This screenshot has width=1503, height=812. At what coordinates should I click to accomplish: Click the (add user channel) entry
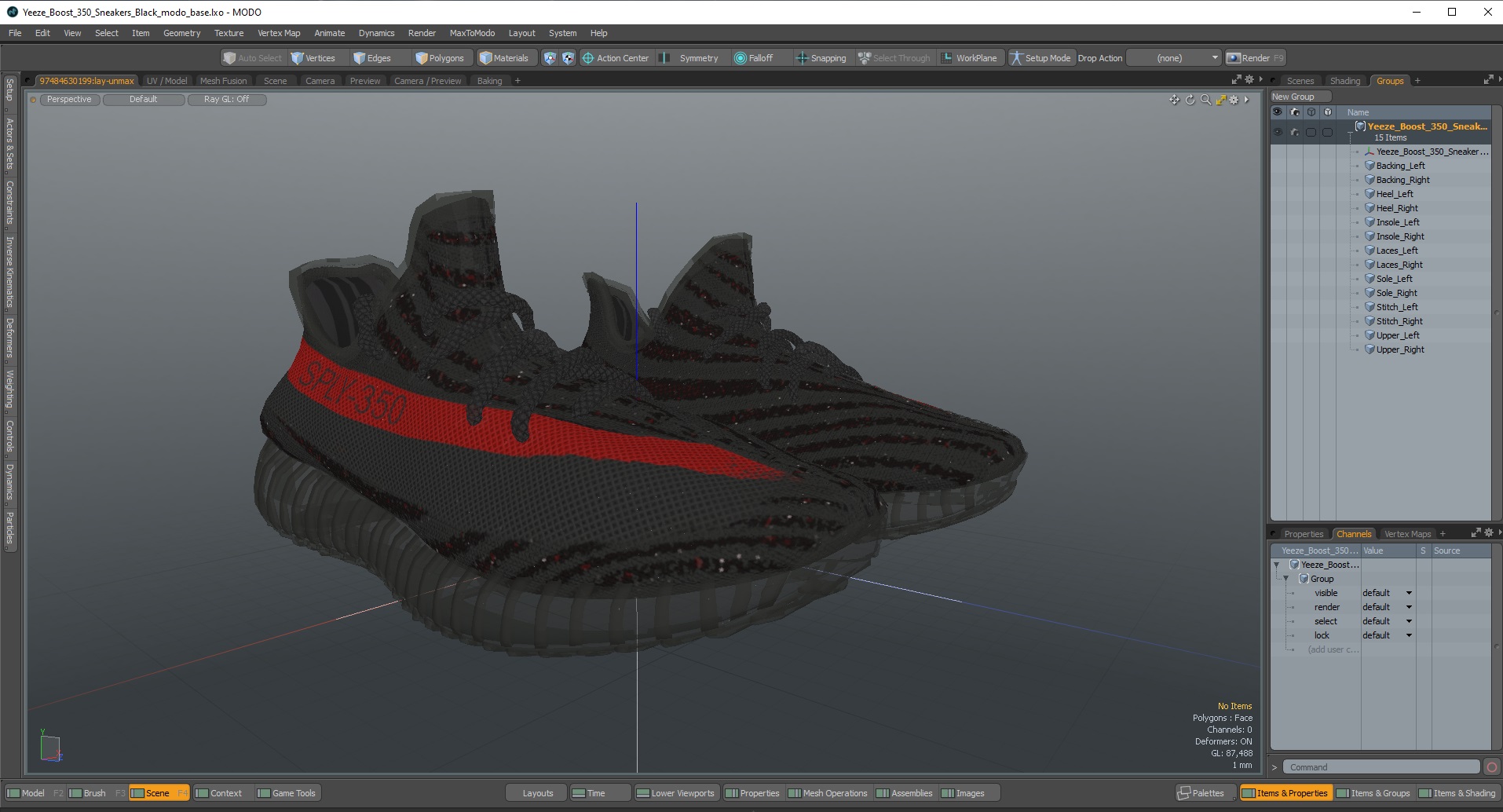pos(1333,649)
